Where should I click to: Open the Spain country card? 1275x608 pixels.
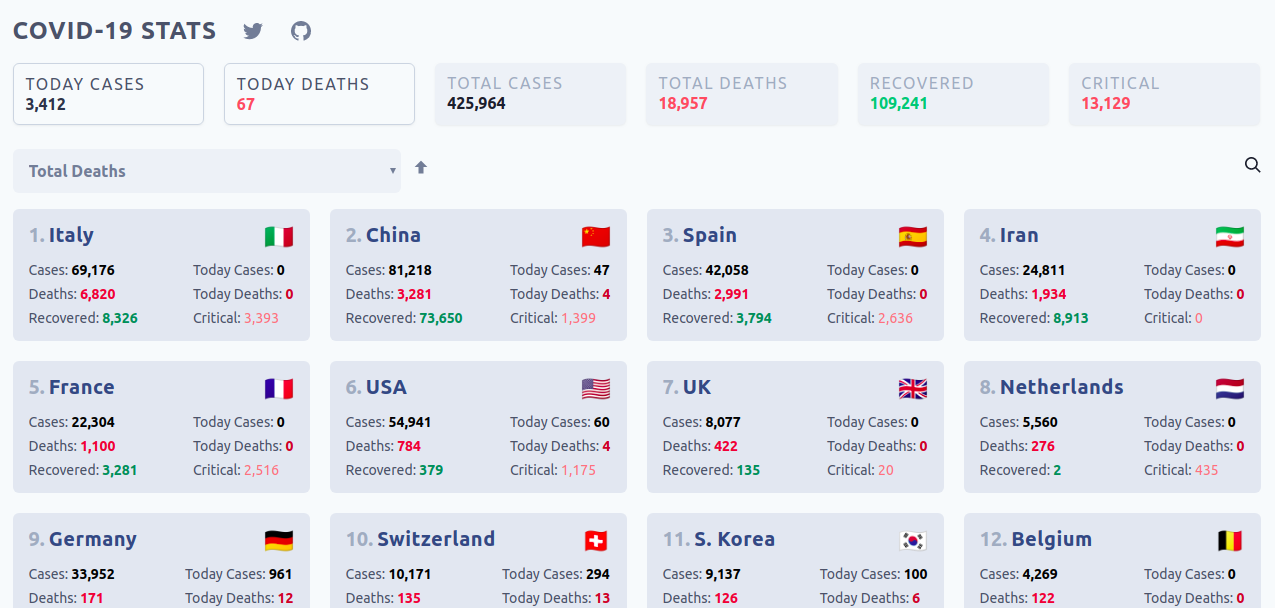[x=795, y=275]
